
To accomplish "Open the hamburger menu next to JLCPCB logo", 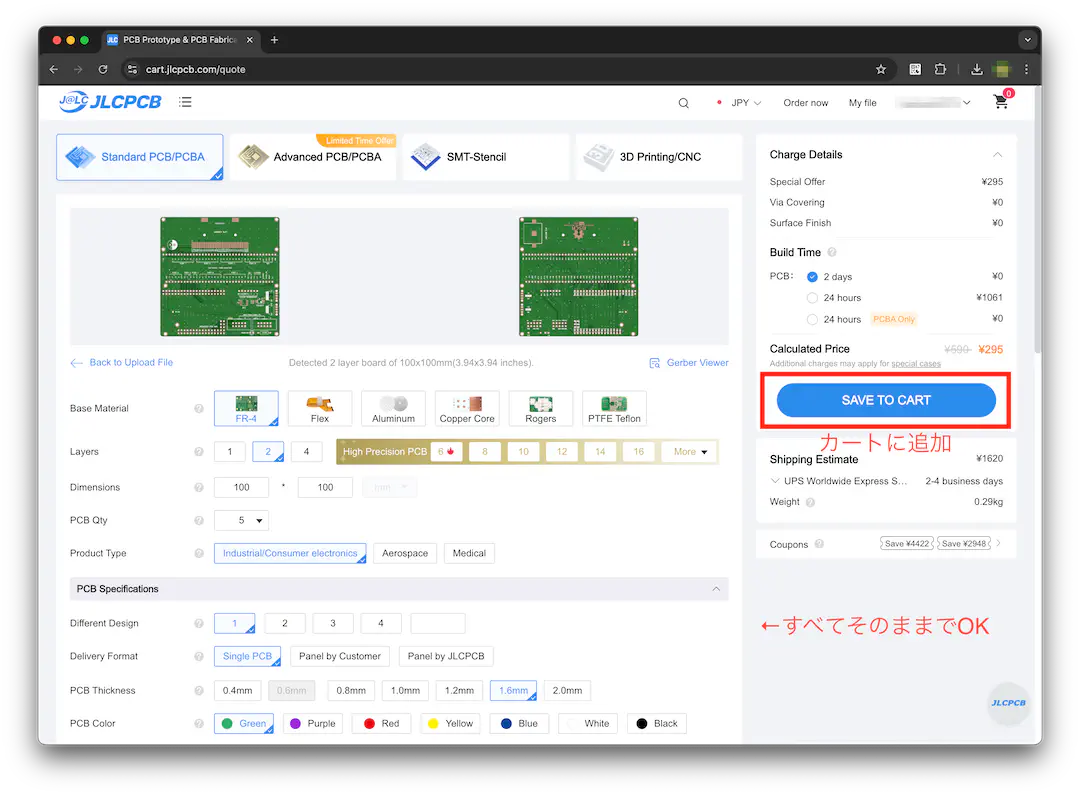I will point(185,102).
